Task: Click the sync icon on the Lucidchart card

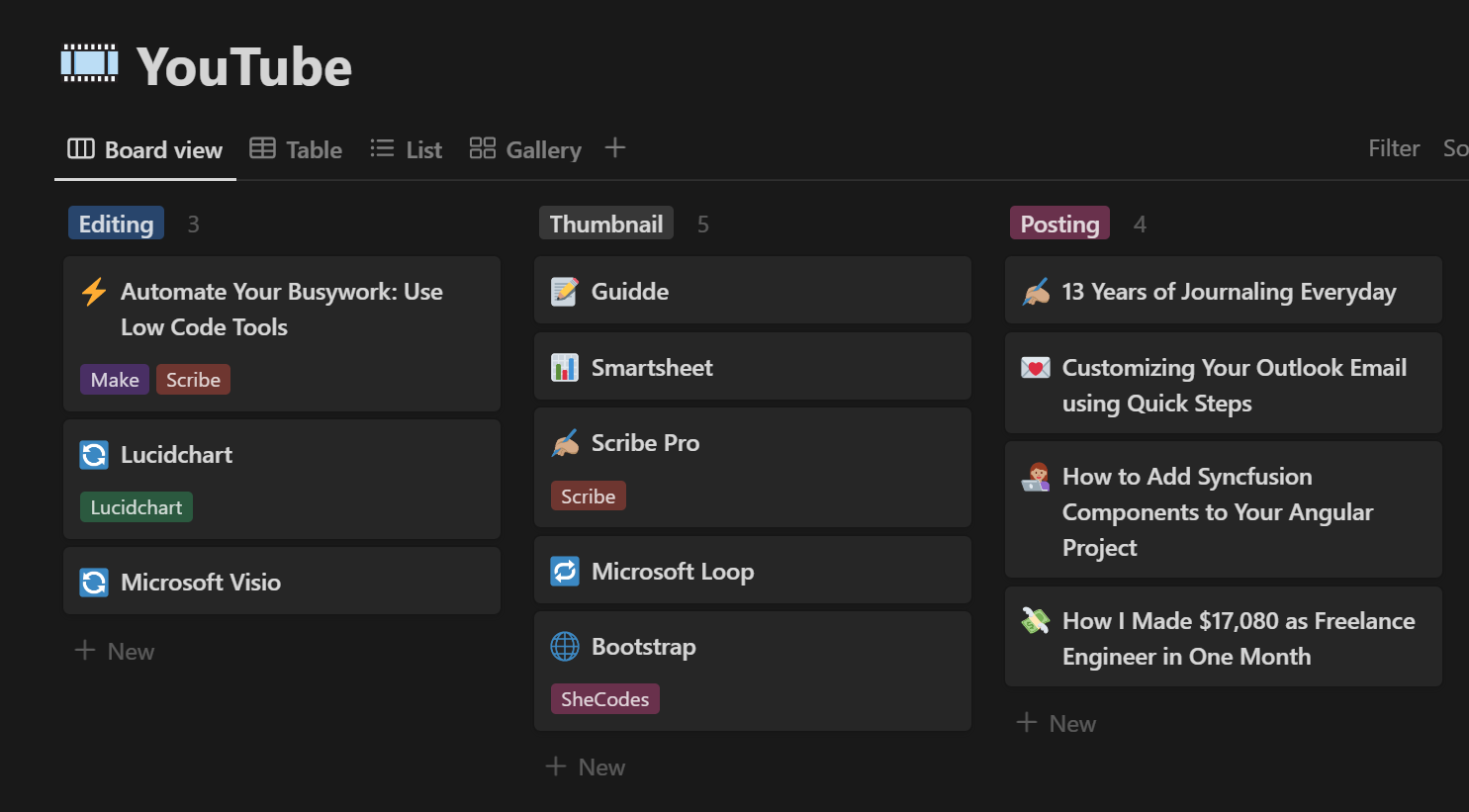Action: [x=94, y=455]
